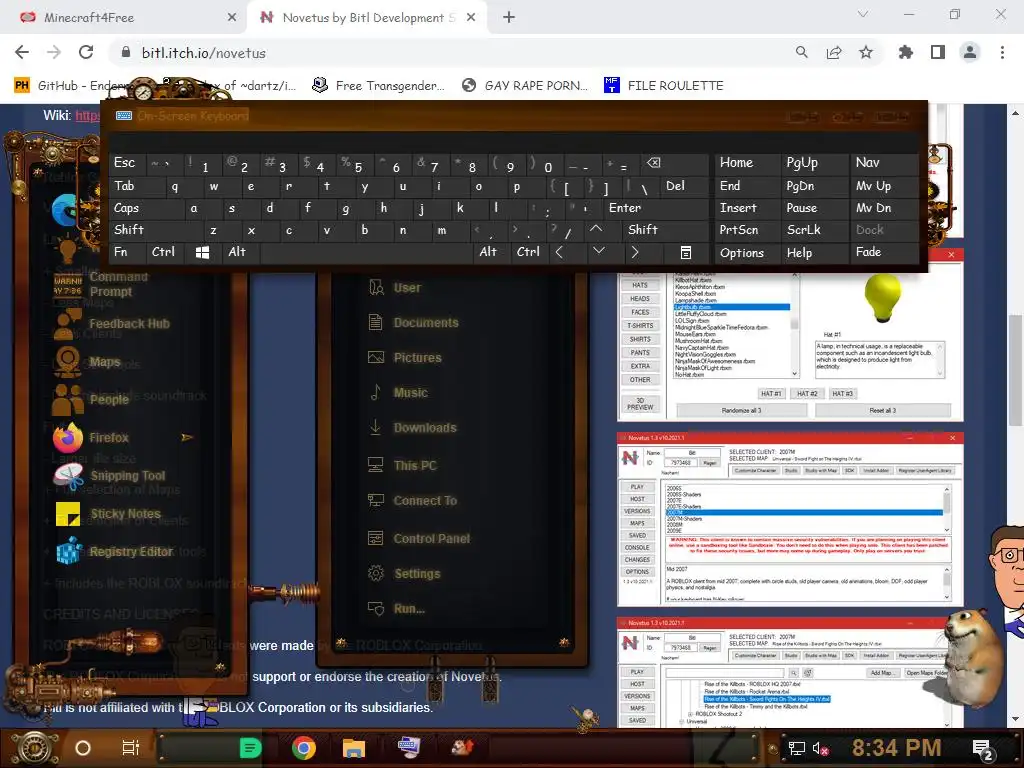Select the Novetus by Bitl Development tab
Viewport: 1024px width, 768px height.
click(x=366, y=18)
